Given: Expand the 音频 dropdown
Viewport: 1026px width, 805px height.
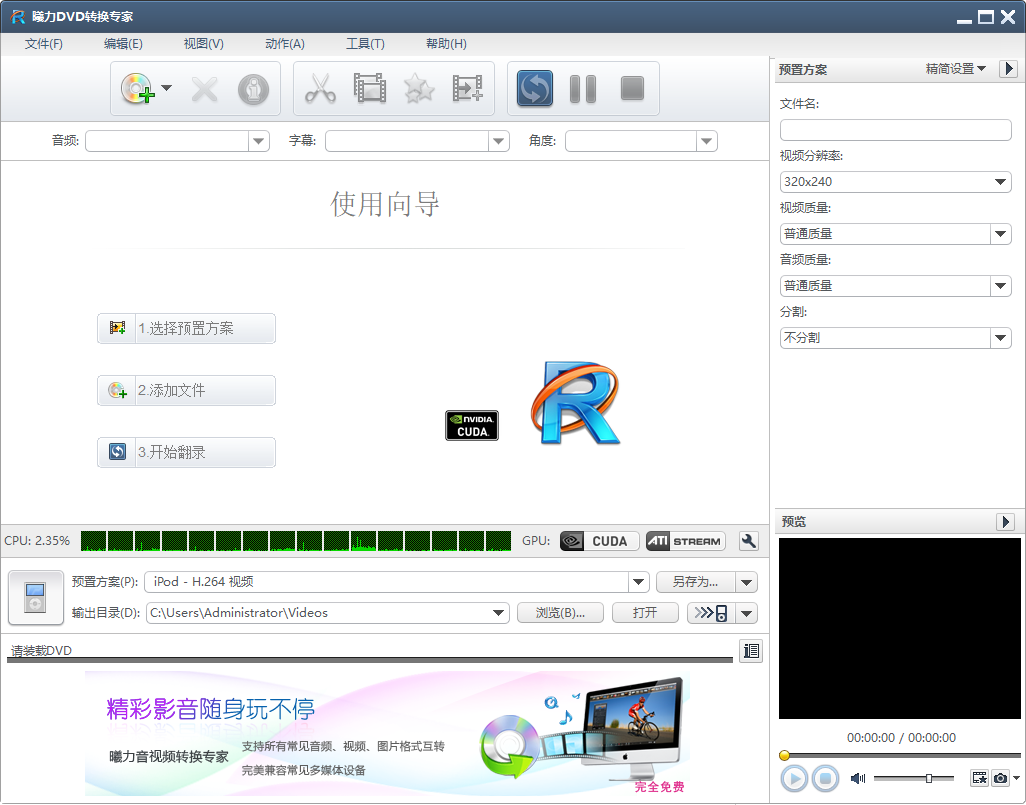Looking at the screenshot, I should (259, 141).
